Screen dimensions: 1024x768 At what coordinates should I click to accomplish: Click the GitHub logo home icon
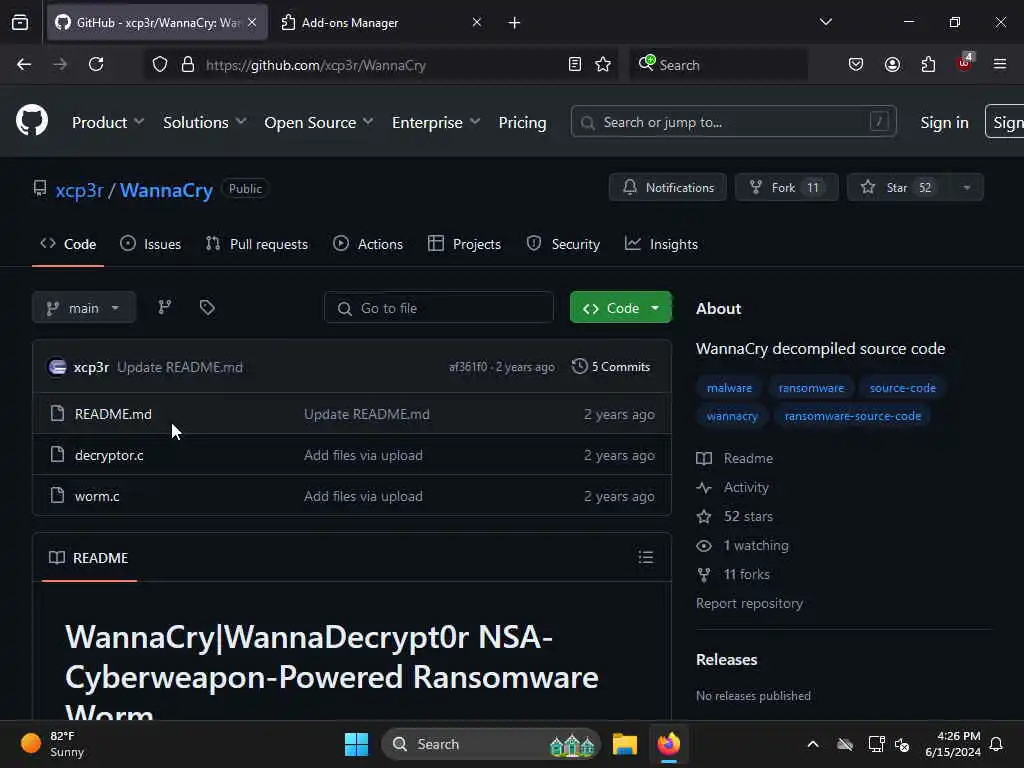tap(31, 120)
